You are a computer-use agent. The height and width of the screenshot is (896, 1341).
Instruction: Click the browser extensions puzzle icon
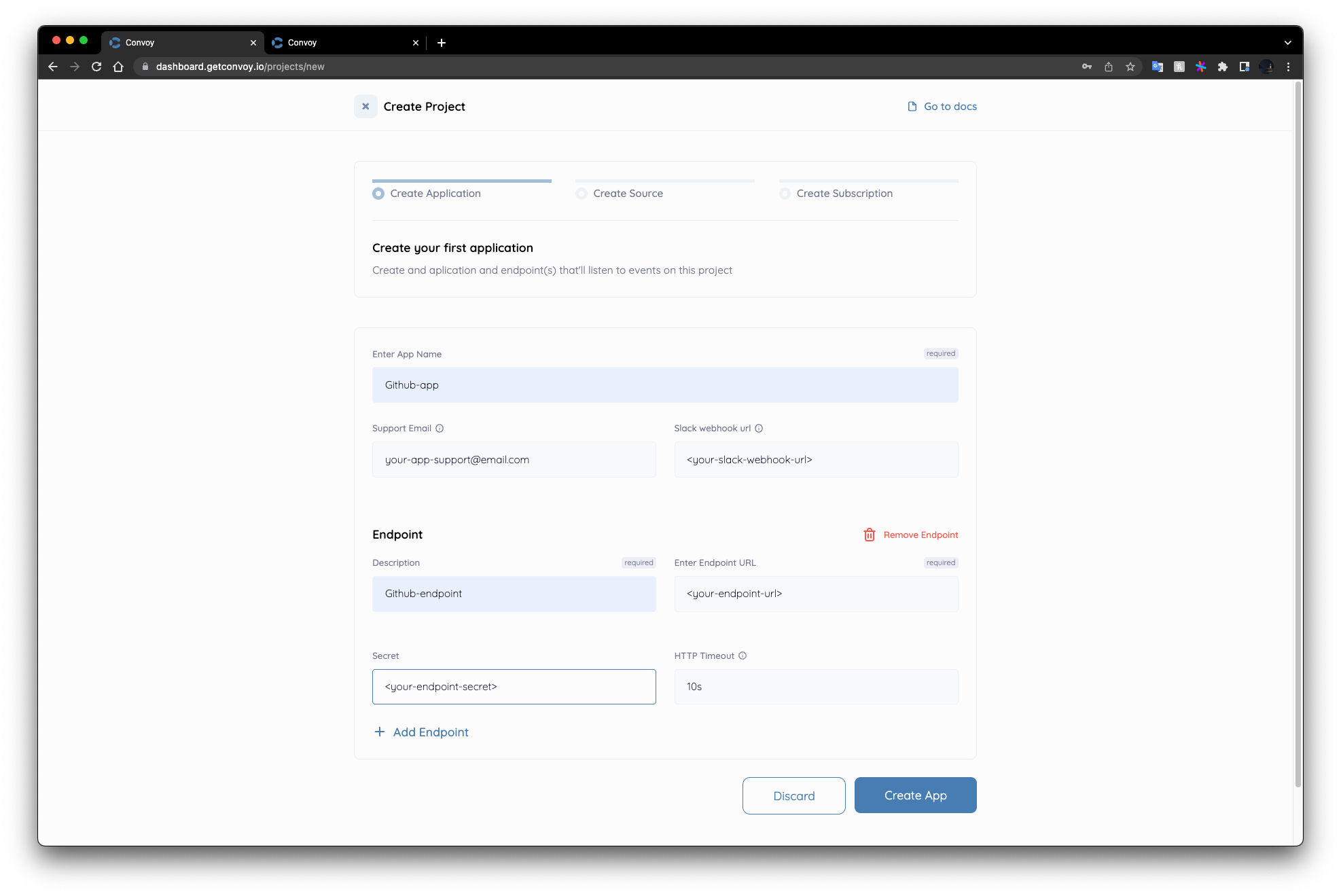[1222, 67]
